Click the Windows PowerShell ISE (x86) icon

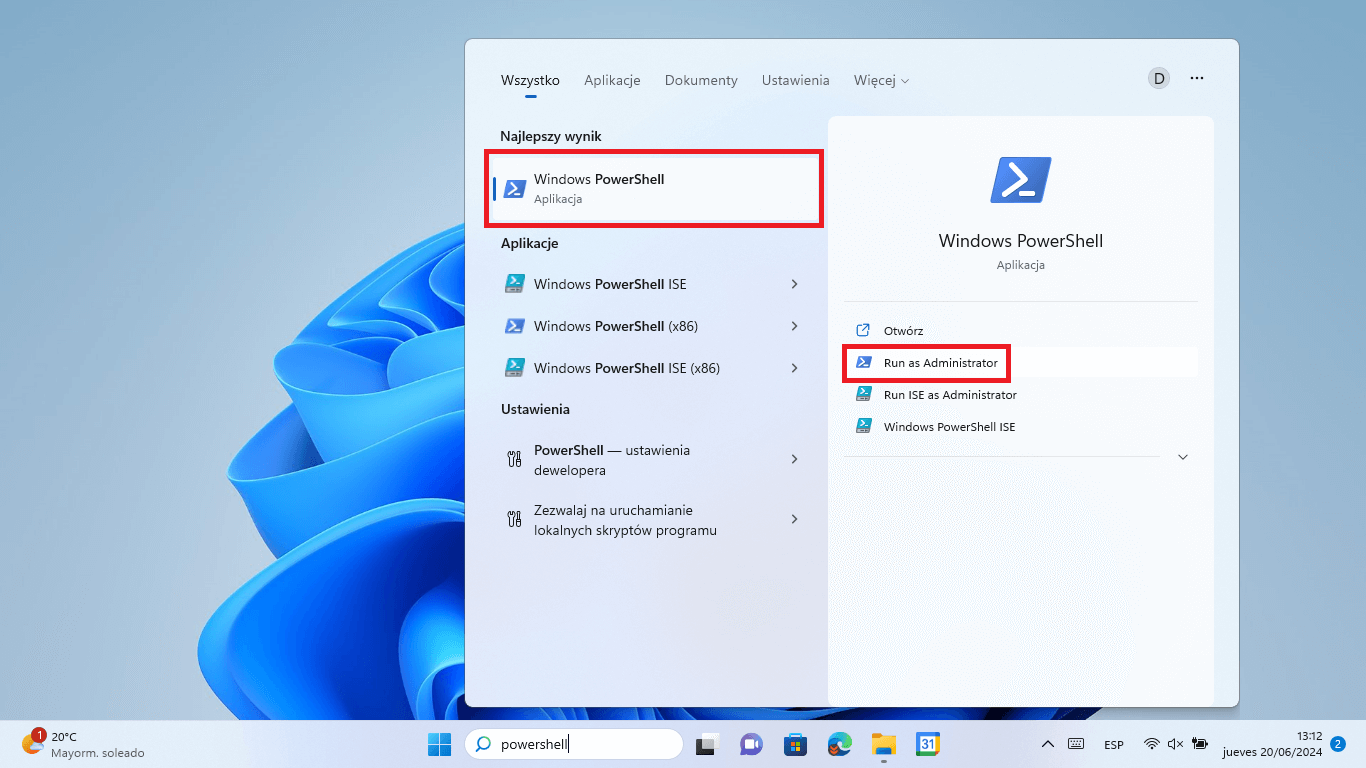[x=515, y=368]
